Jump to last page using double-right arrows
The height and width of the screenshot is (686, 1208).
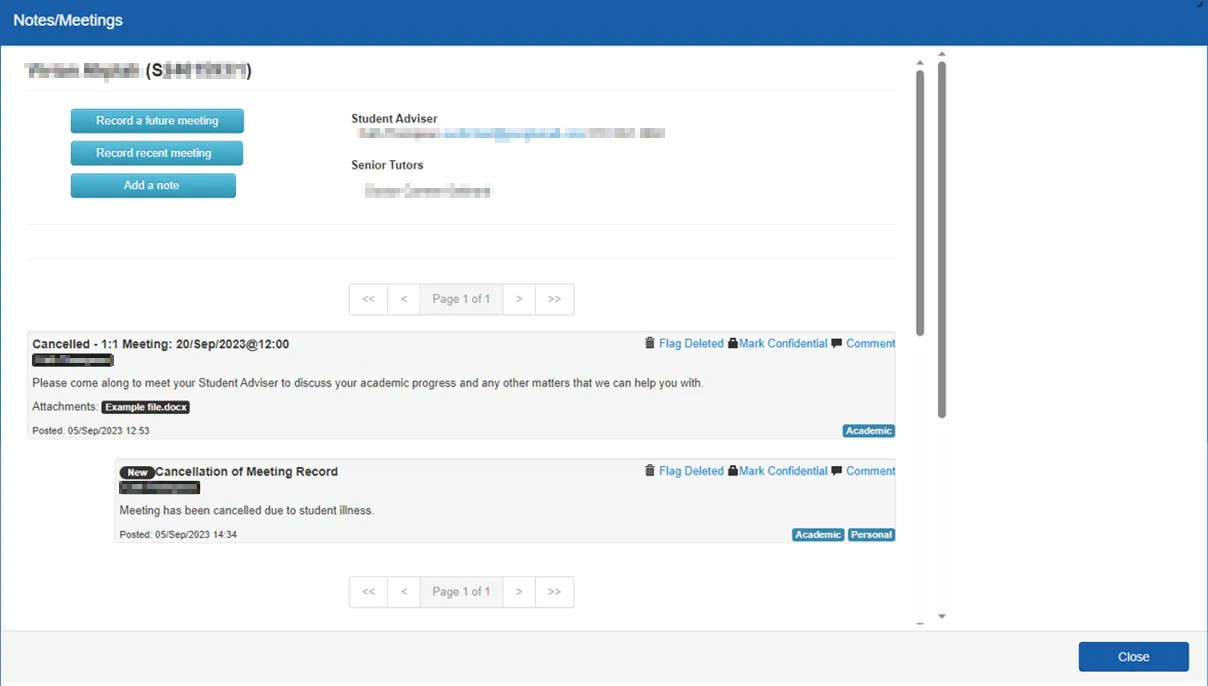click(x=554, y=299)
